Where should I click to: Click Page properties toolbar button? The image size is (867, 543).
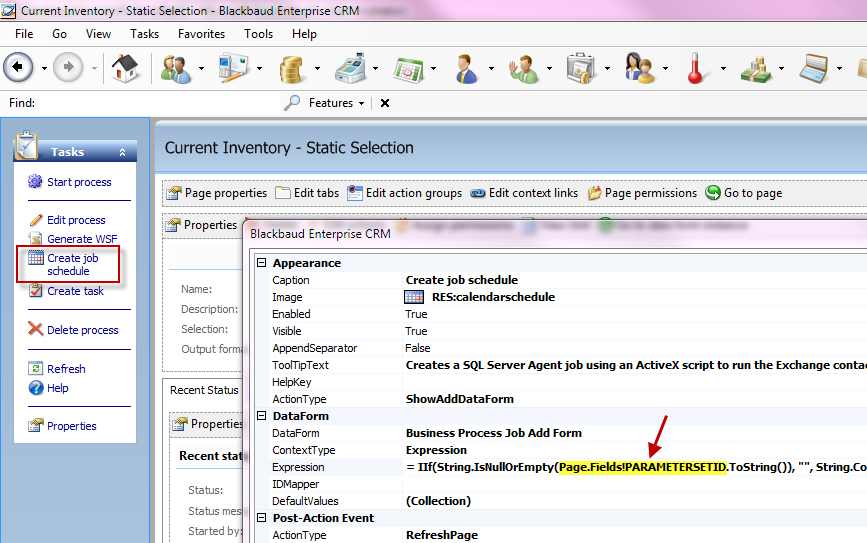coord(217,193)
